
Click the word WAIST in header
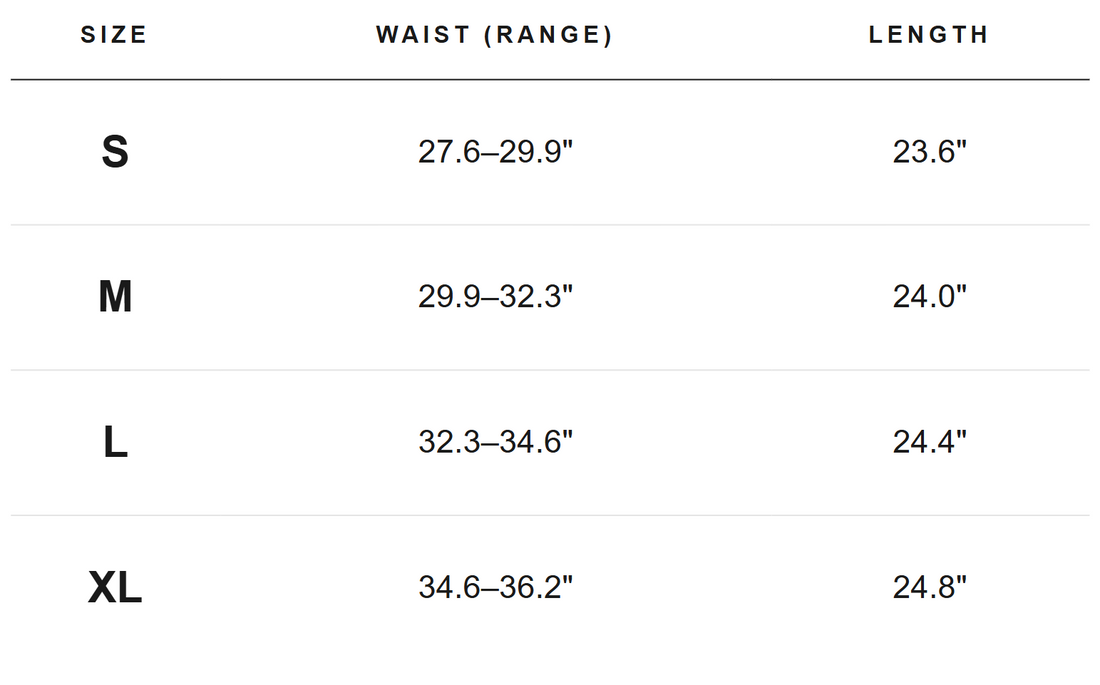(423, 34)
